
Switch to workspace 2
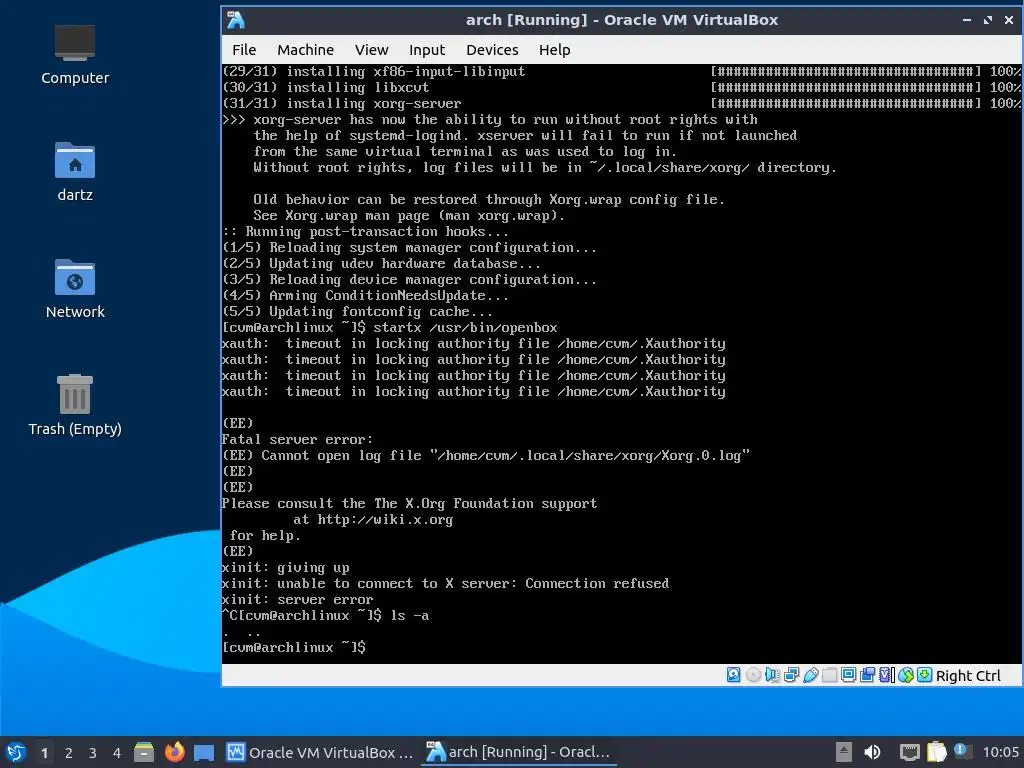69,752
